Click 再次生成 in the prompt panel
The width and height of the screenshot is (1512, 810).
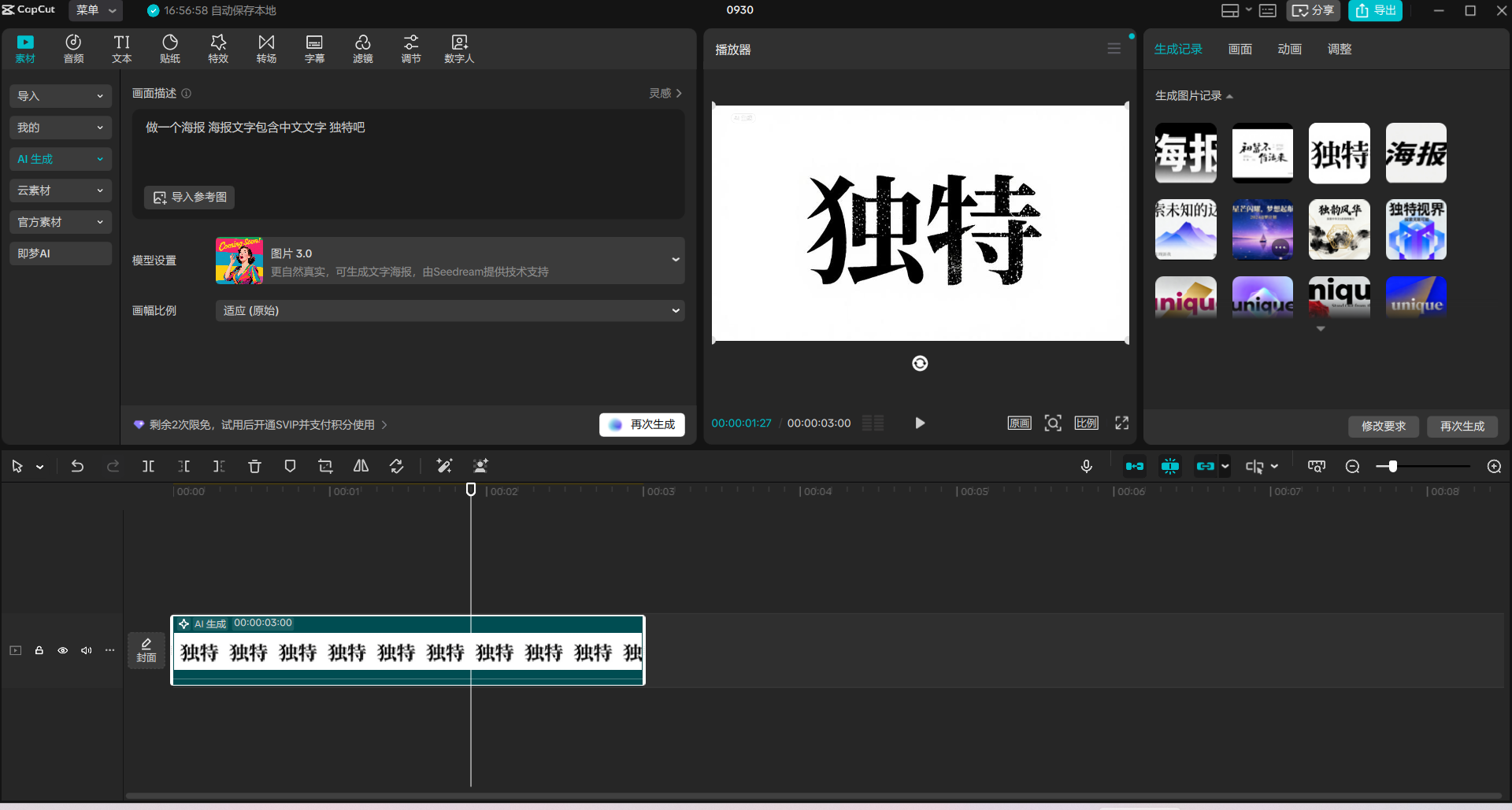[x=642, y=424]
